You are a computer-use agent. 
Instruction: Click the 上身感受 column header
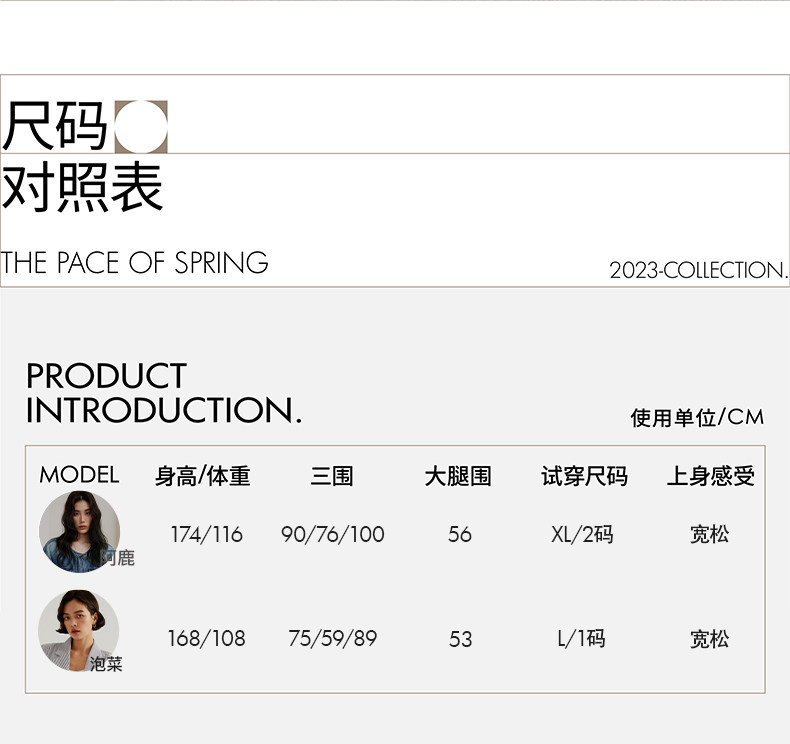(x=710, y=476)
